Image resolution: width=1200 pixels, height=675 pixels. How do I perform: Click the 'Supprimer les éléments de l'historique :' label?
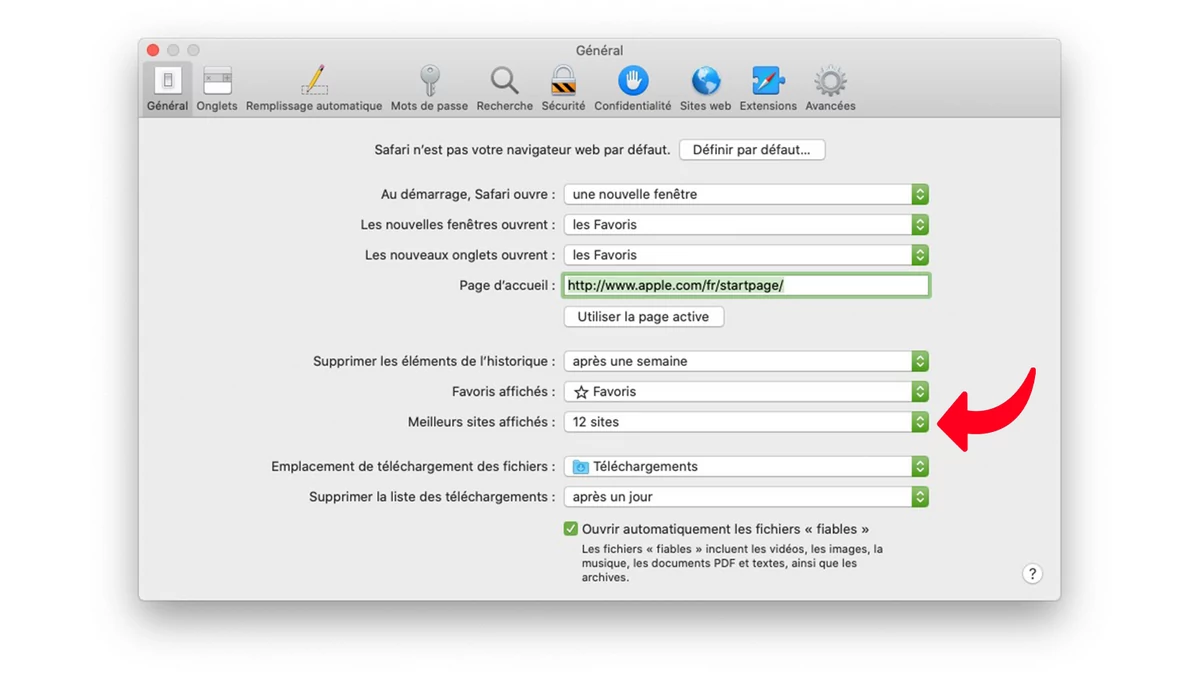click(x=434, y=361)
